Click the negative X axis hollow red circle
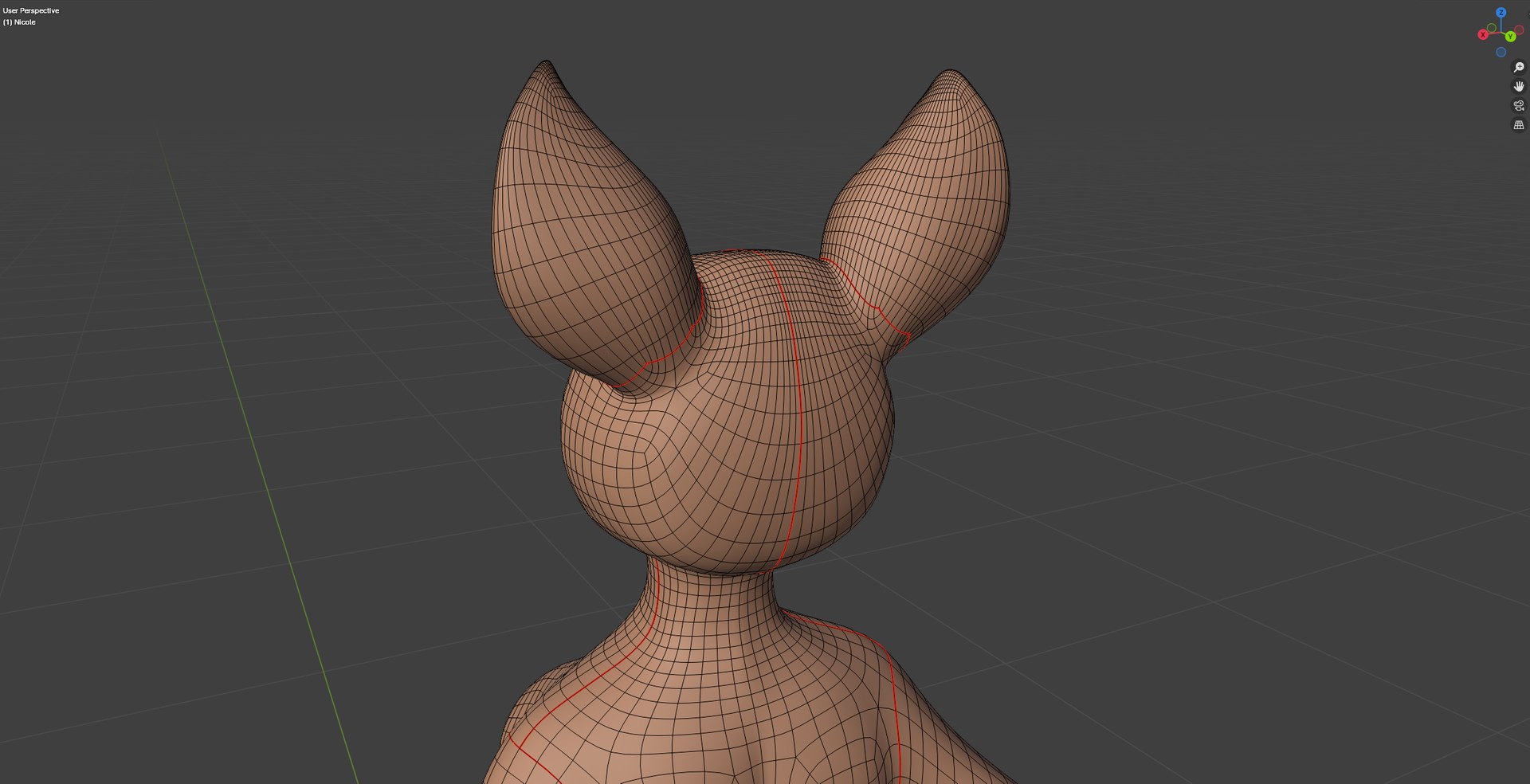Image resolution: width=1530 pixels, height=784 pixels. coord(1519,29)
